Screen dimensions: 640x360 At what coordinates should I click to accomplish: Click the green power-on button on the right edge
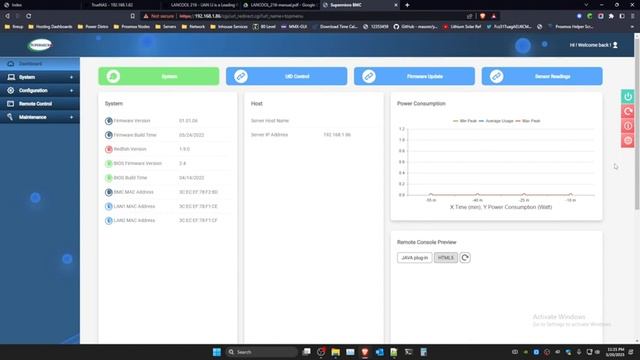pos(628,96)
